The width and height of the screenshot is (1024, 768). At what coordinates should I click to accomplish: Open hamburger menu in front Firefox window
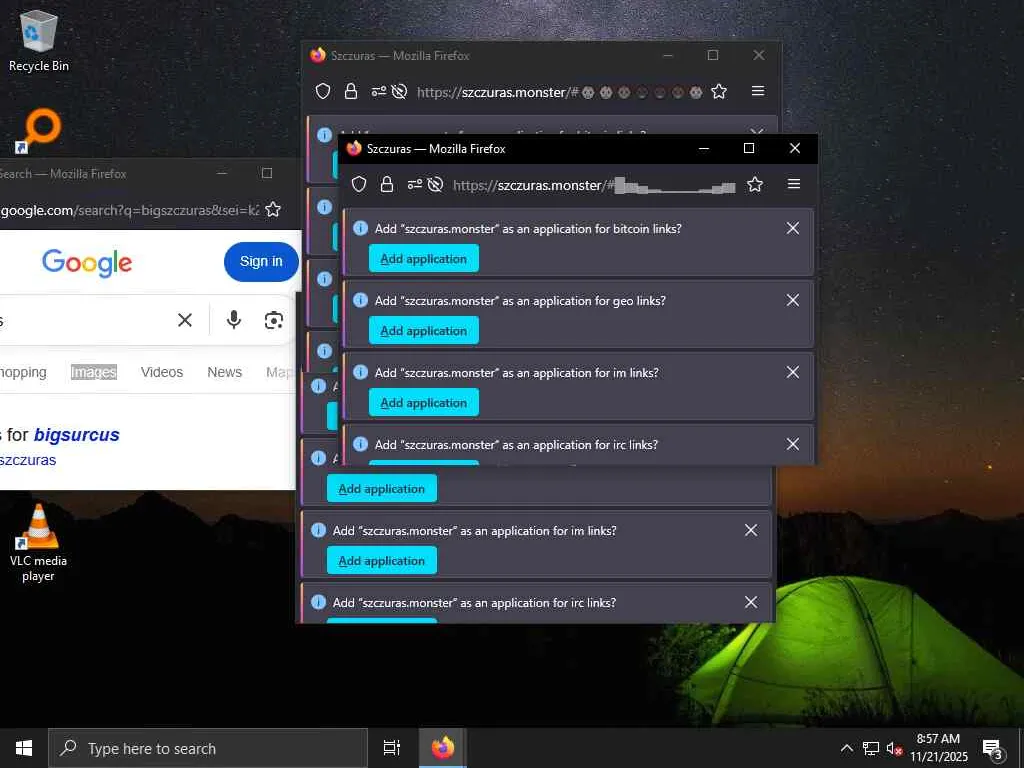coord(793,184)
